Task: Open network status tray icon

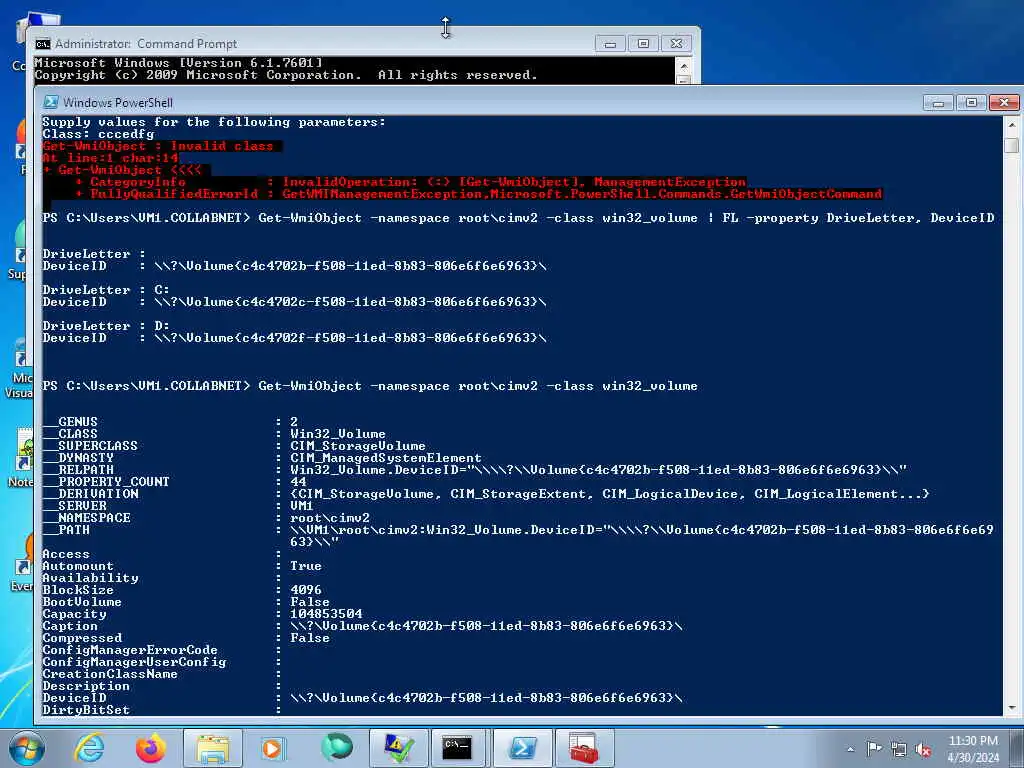Action: pos(899,750)
